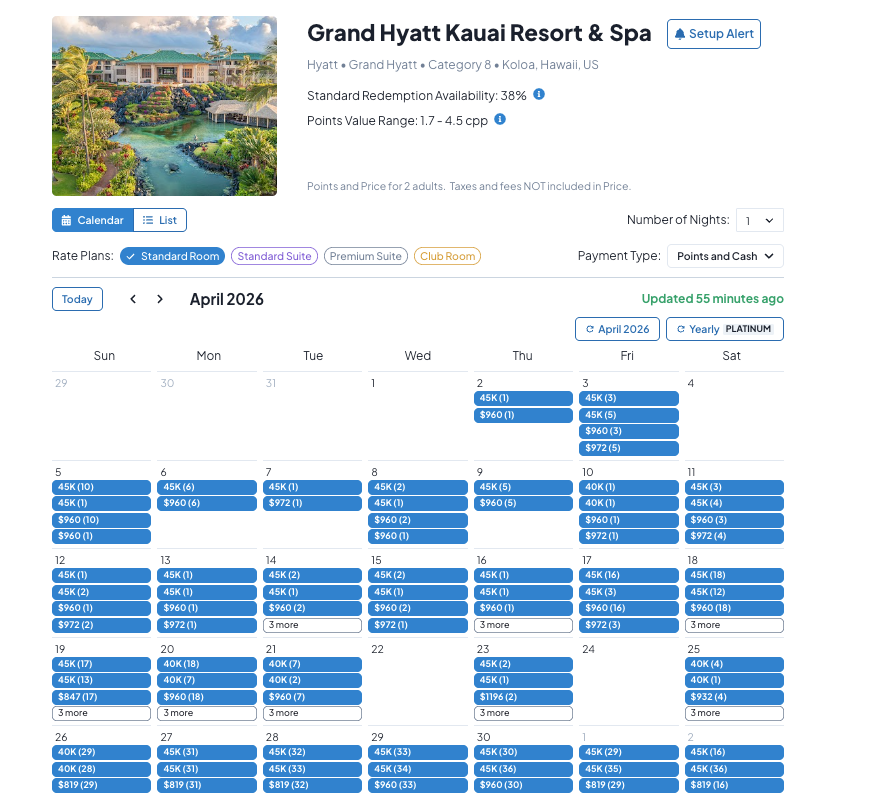Select the $960 (16) entry on April 17
The width and height of the screenshot is (880, 795).
click(629, 608)
